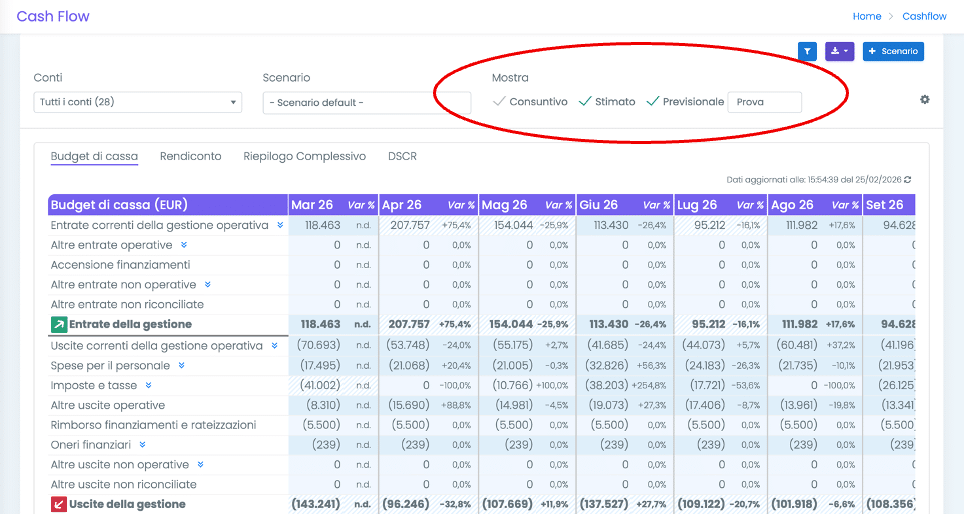964x514 pixels.
Task: Click the blue filter funnel icon
Action: point(807,51)
